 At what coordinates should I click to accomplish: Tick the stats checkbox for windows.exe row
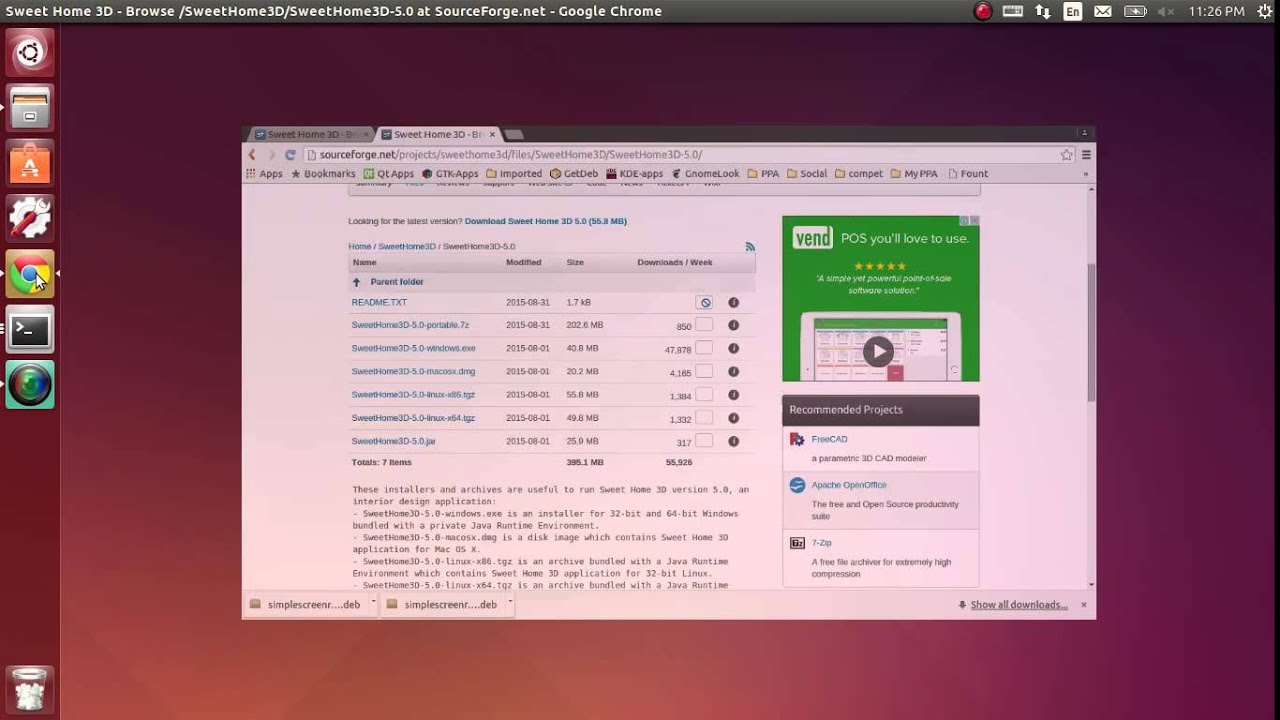(704, 348)
